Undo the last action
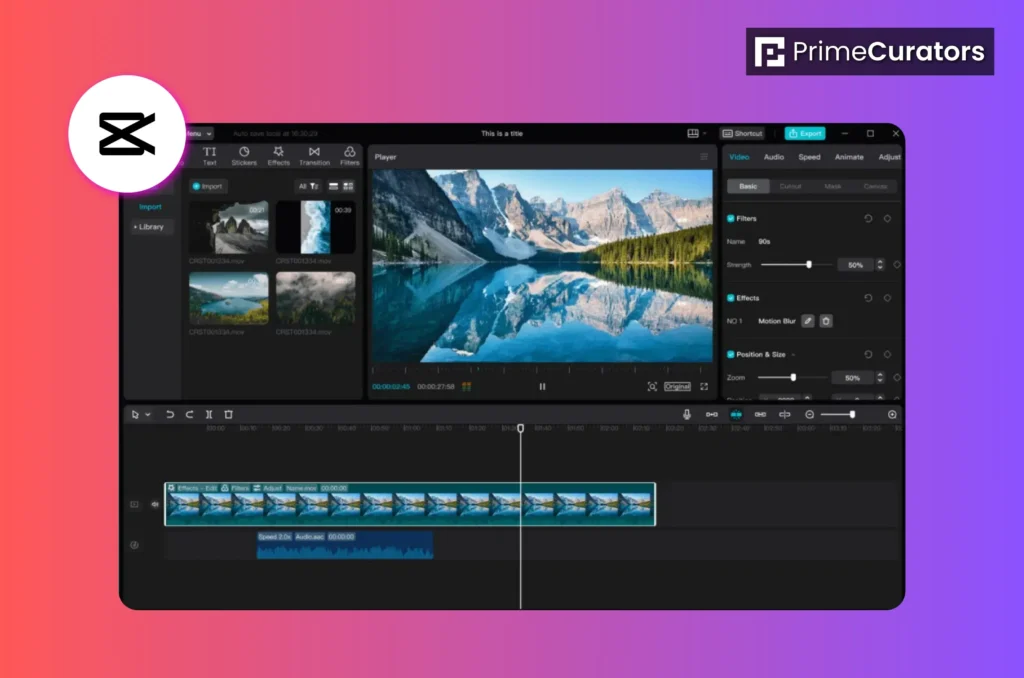 169,414
